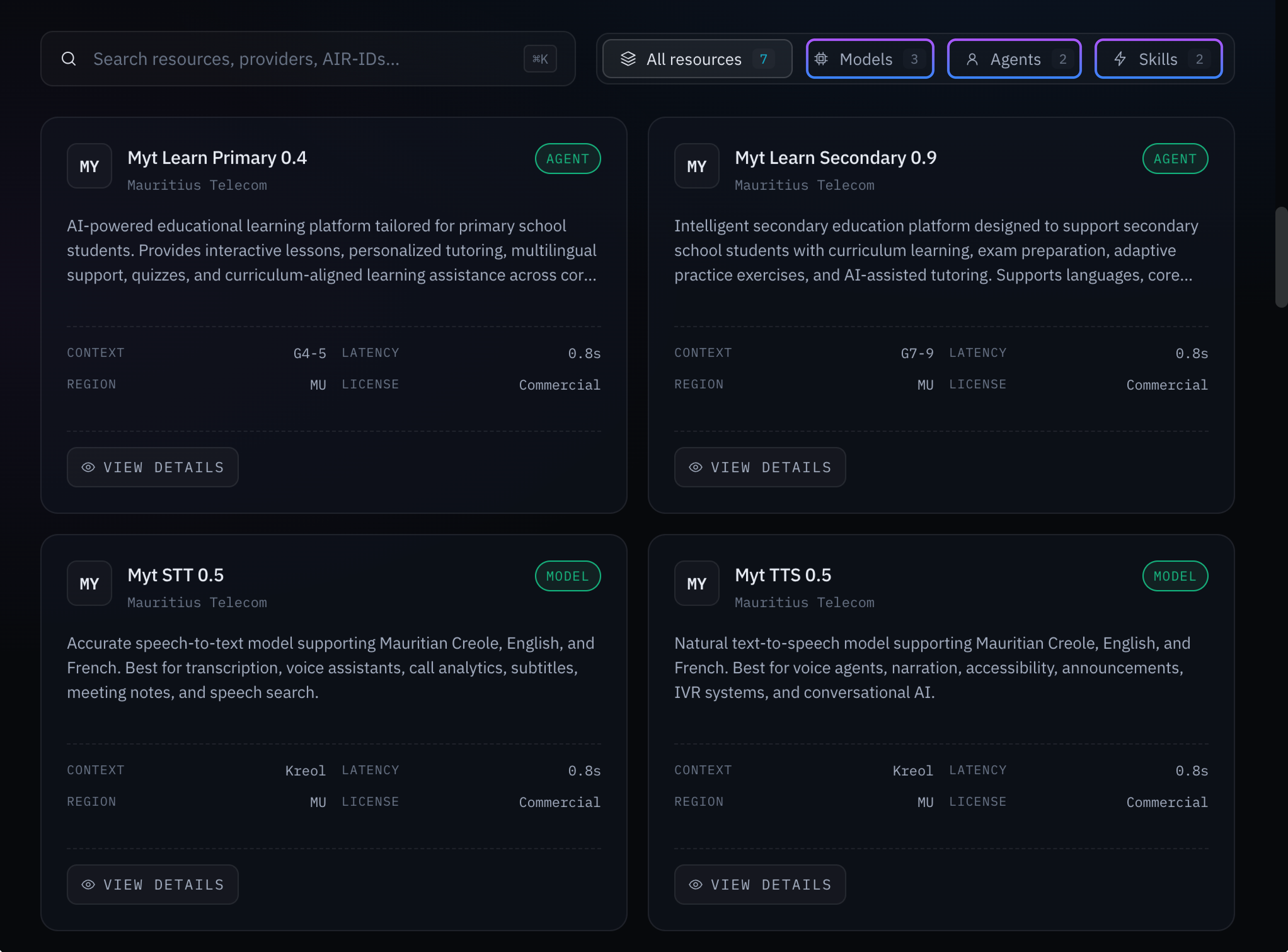Click the Myt Learn Primary description text

(332, 250)
